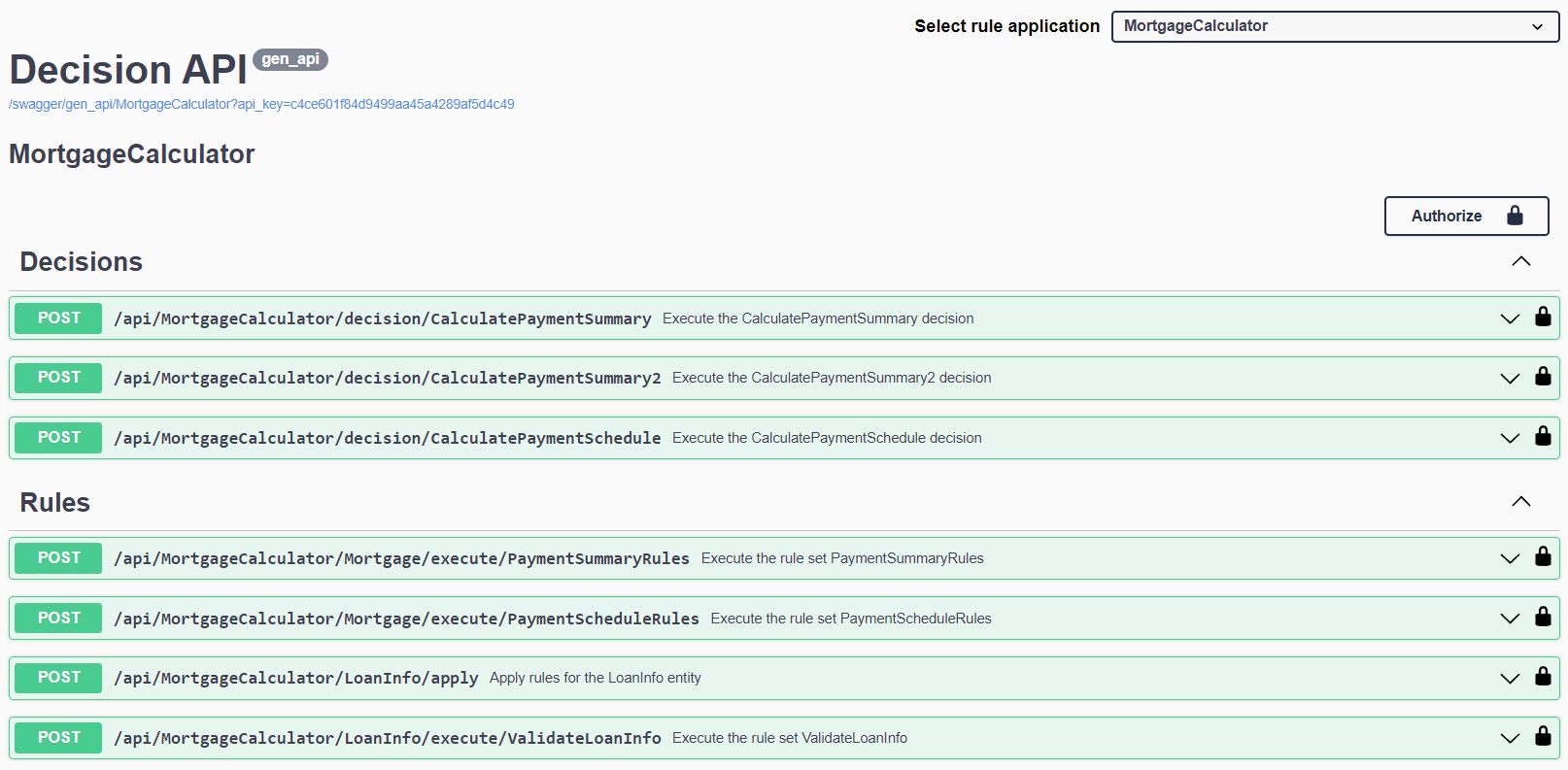Image resolution: width=1568 pixels, height=770 pixels.
Task: Expand the CalculatePaymentSummary endpoint chevron
Action: click(x=1509, y=318)
